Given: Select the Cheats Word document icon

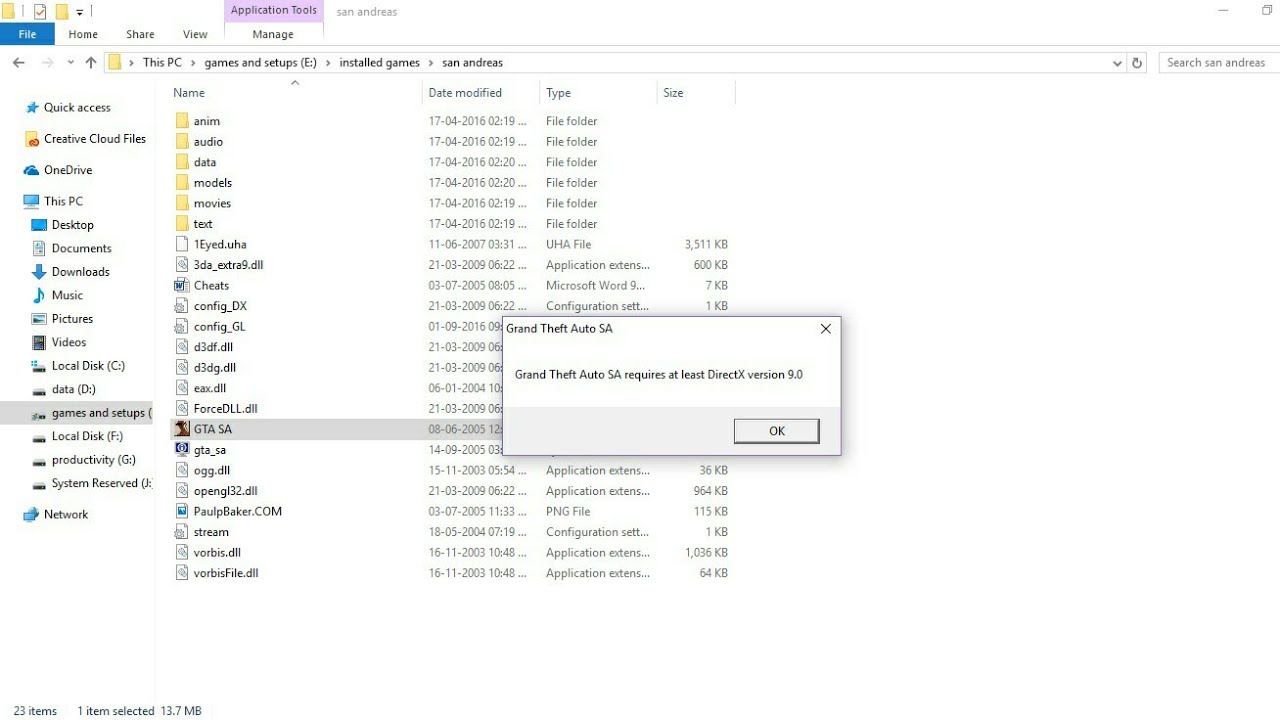Looking at the screenshot, I should coord(182,285).
